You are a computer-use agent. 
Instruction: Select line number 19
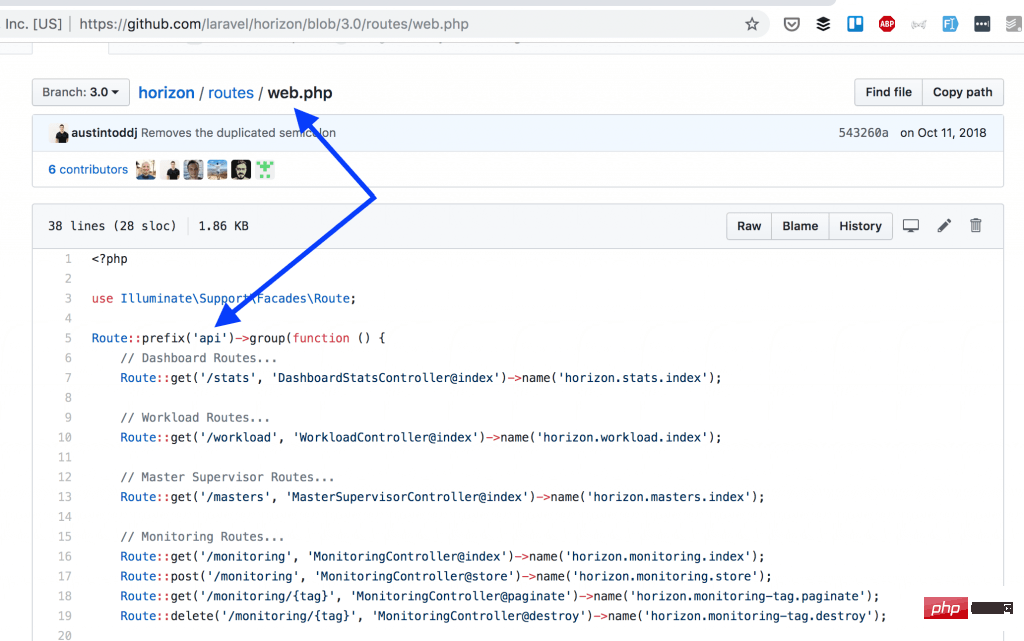point(65,616)
